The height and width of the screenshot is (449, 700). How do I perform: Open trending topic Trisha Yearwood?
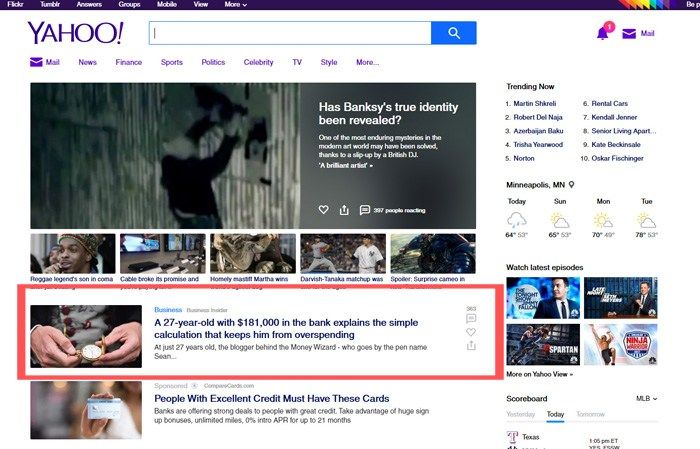point(538,145)
